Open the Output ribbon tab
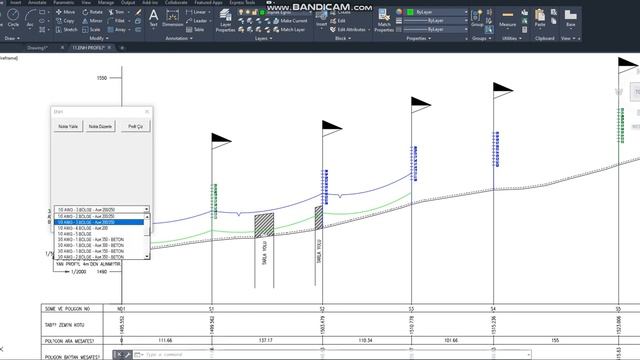The width and height of the screenshot is (640, 360). pyautogui.click(x=128, y=2)
